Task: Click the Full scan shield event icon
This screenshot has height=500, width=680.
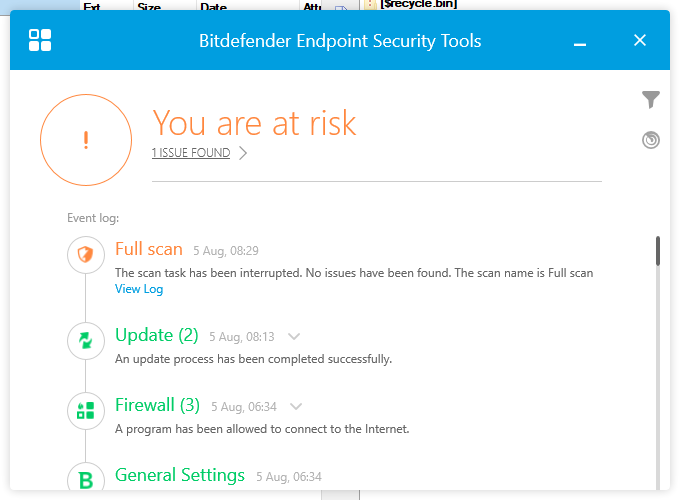Action: [x=86, y=255]
